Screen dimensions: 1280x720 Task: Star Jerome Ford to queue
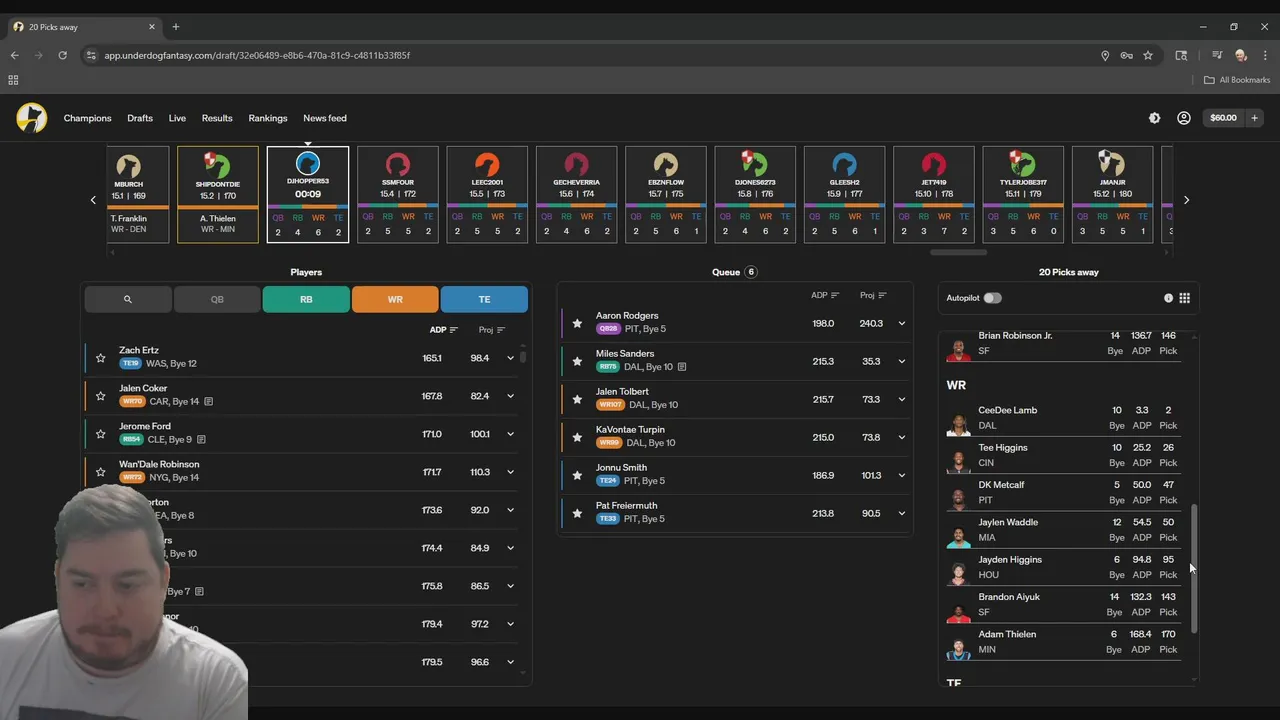point(100,434)
